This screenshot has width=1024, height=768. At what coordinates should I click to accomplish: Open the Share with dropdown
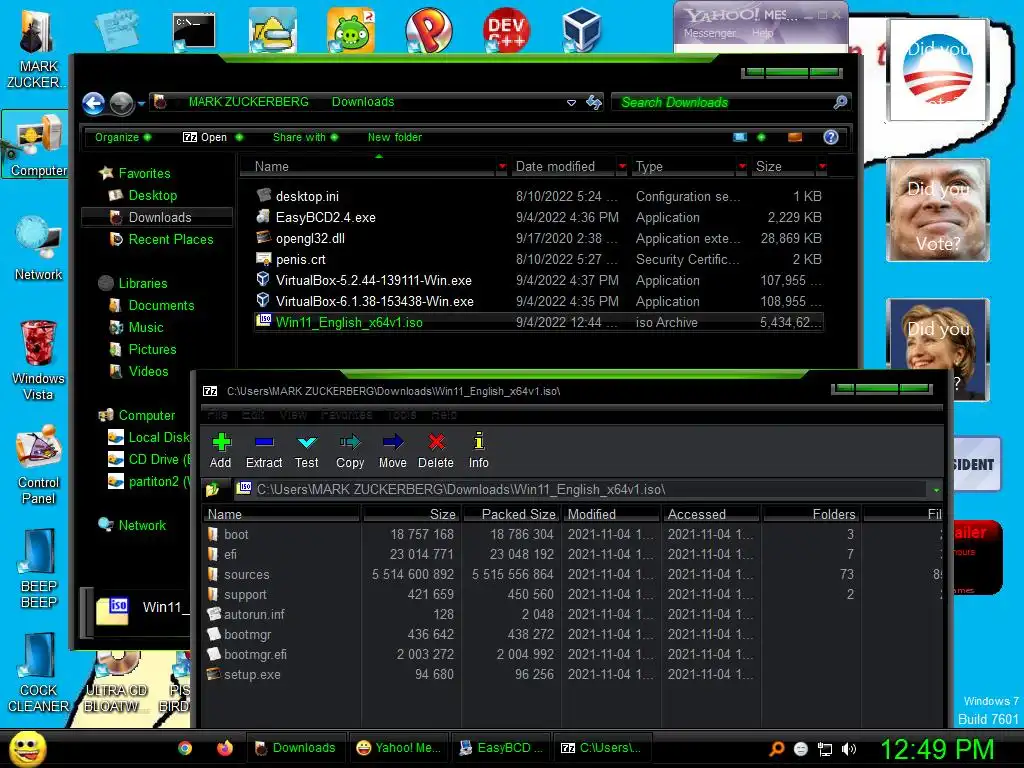click(305, 137)
